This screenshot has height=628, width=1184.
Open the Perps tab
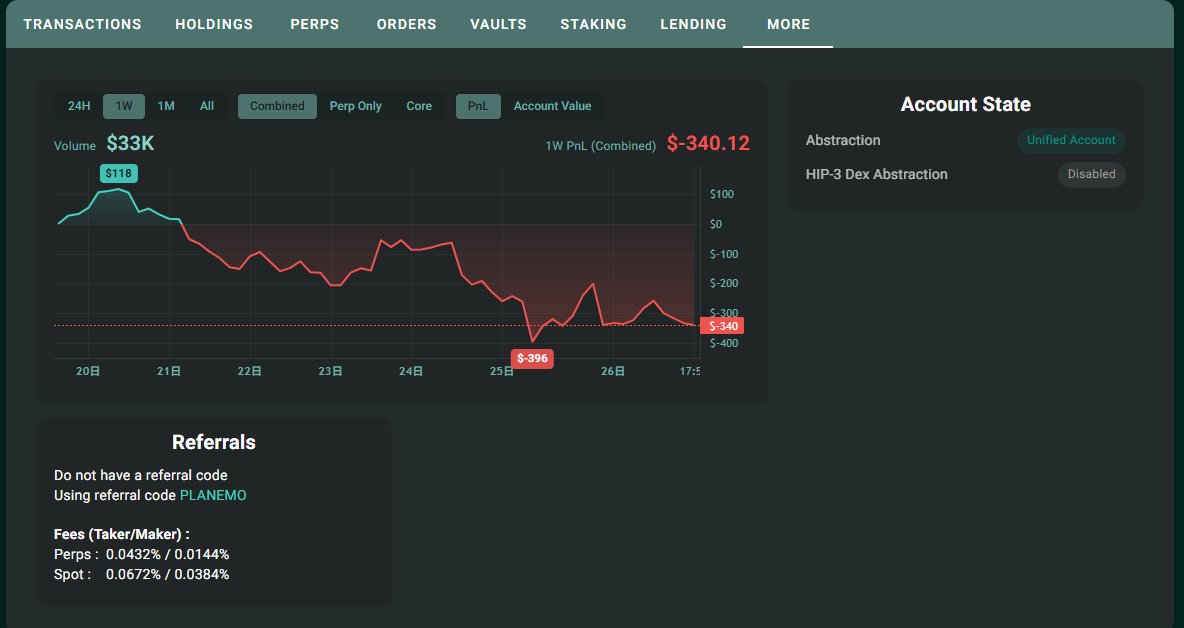(314, 24)
